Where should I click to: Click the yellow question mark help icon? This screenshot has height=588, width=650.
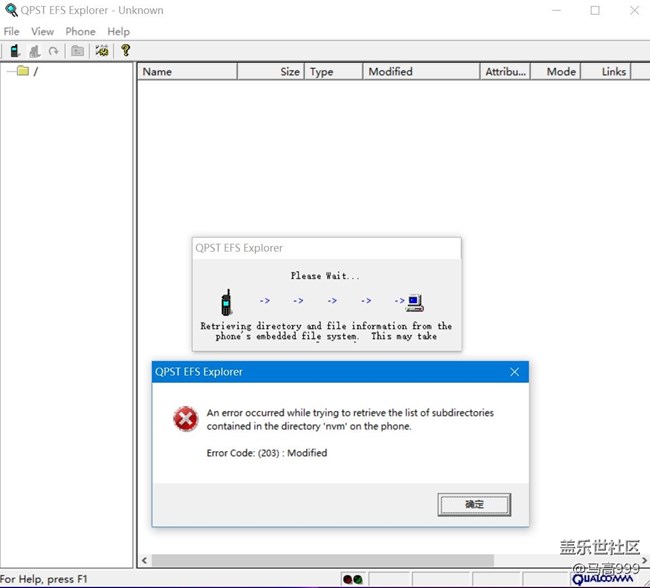(x=125, y=50)
